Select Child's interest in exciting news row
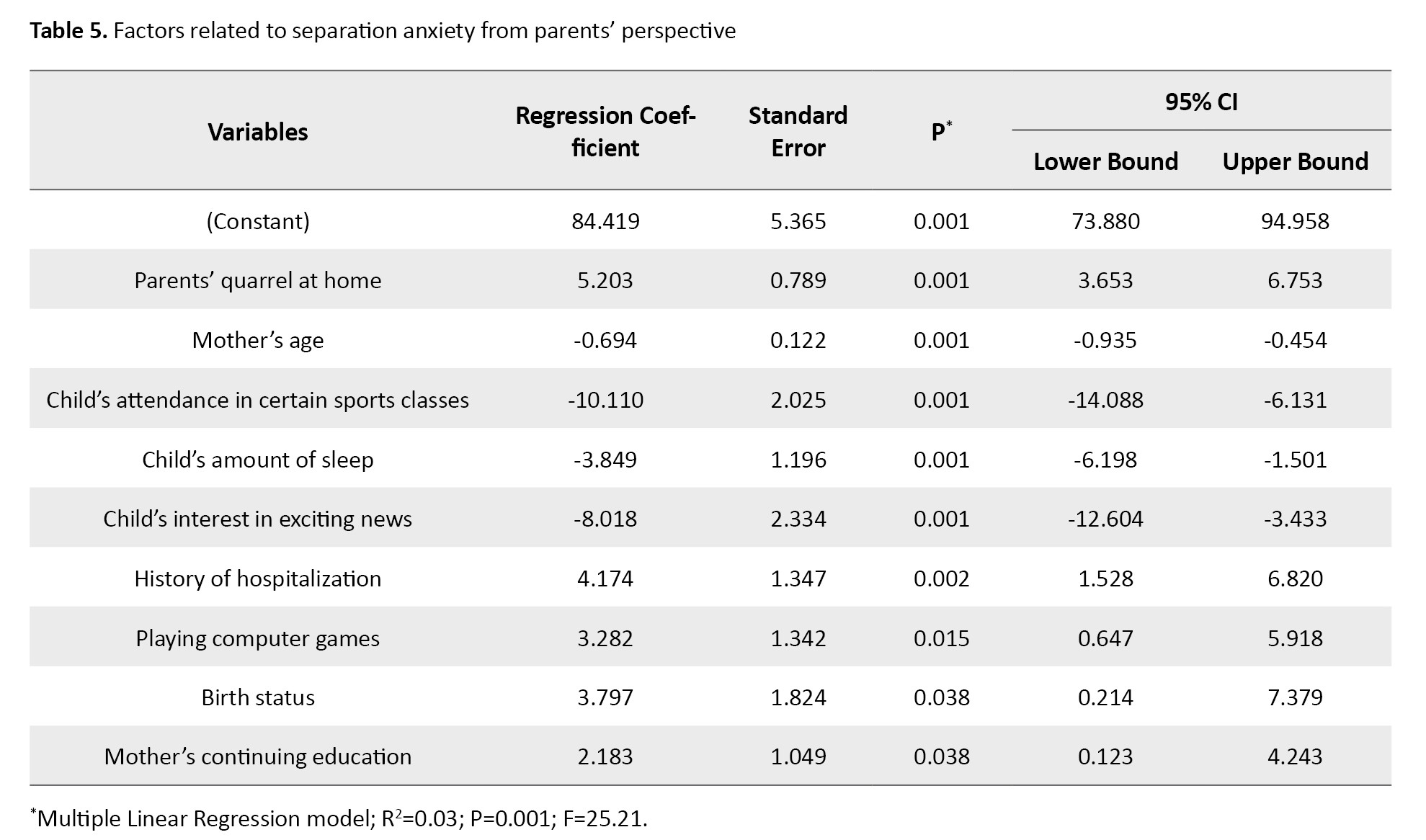Screen dimensions: 1426x840 (257, 519)
